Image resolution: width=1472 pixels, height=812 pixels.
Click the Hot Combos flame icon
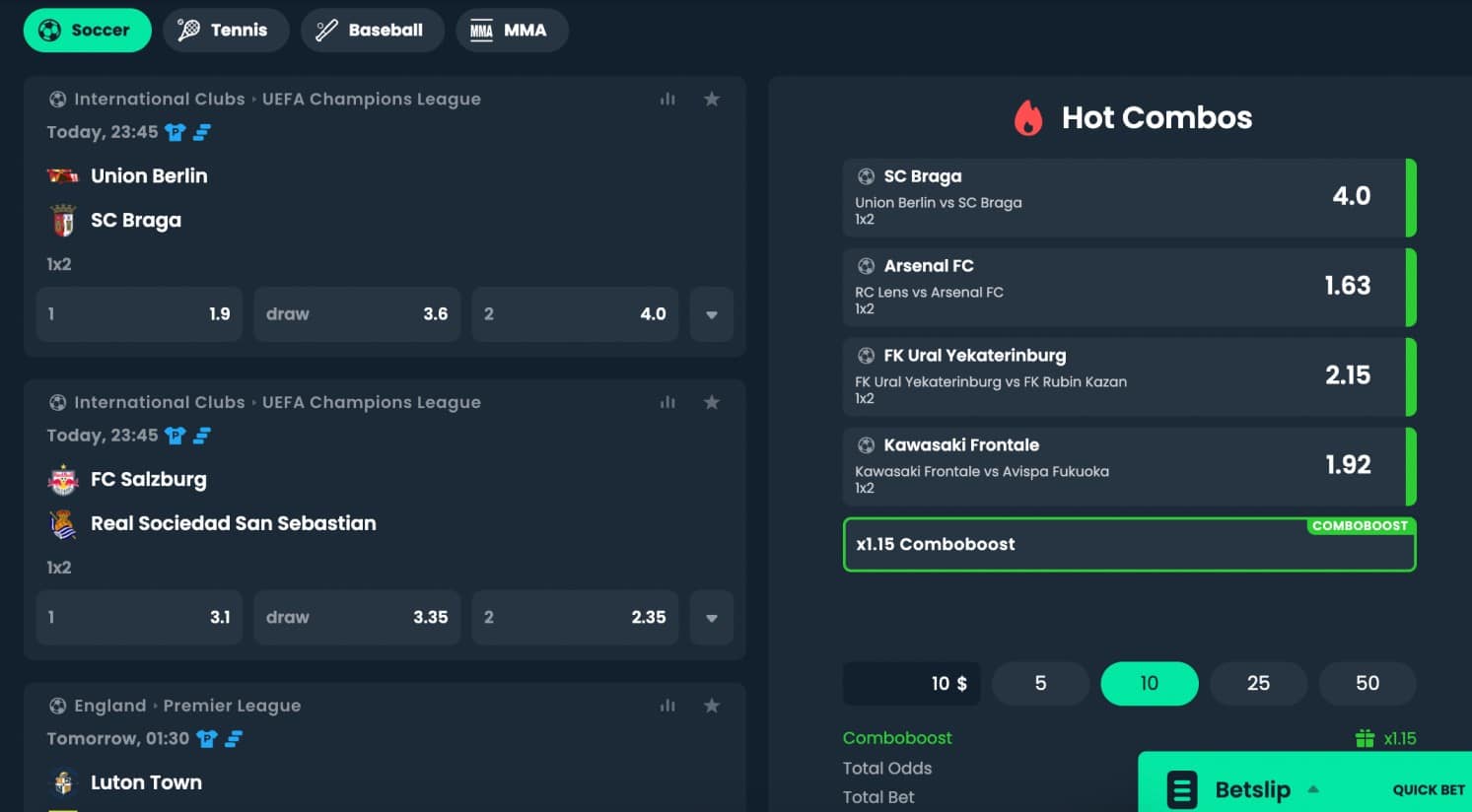[x=1028, y=118]
